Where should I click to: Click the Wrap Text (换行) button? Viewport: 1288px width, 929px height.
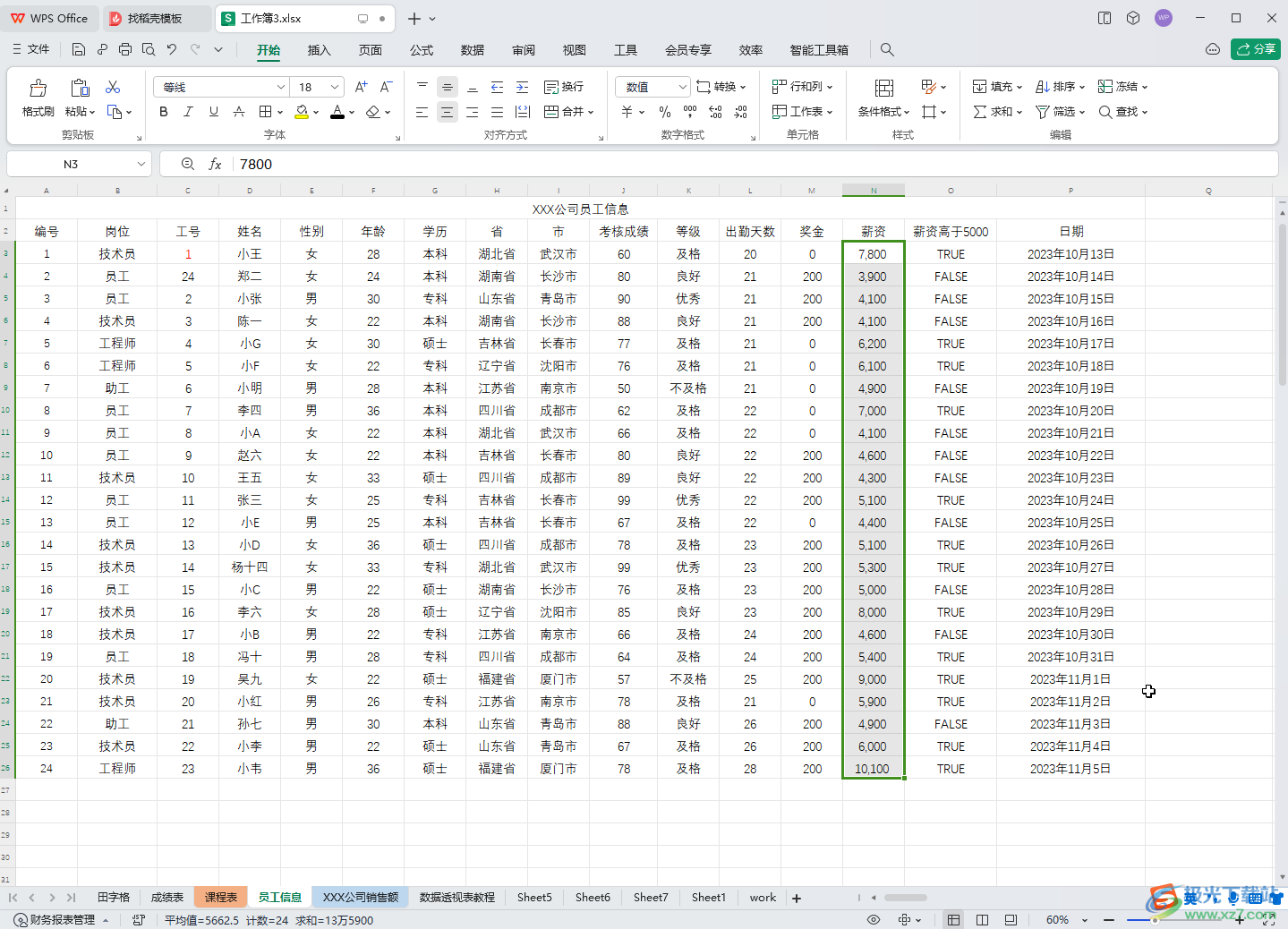pyautogui.click(x=564, y=87)
